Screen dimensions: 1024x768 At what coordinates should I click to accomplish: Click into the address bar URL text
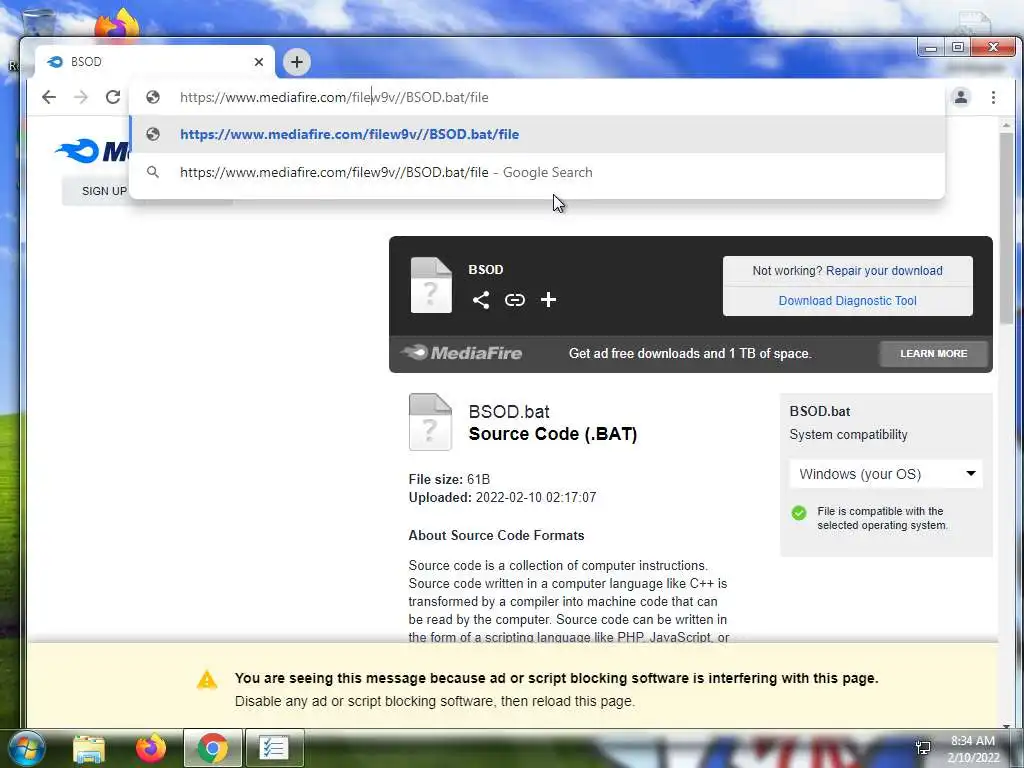pyautogui.click(x=334, y=97)
